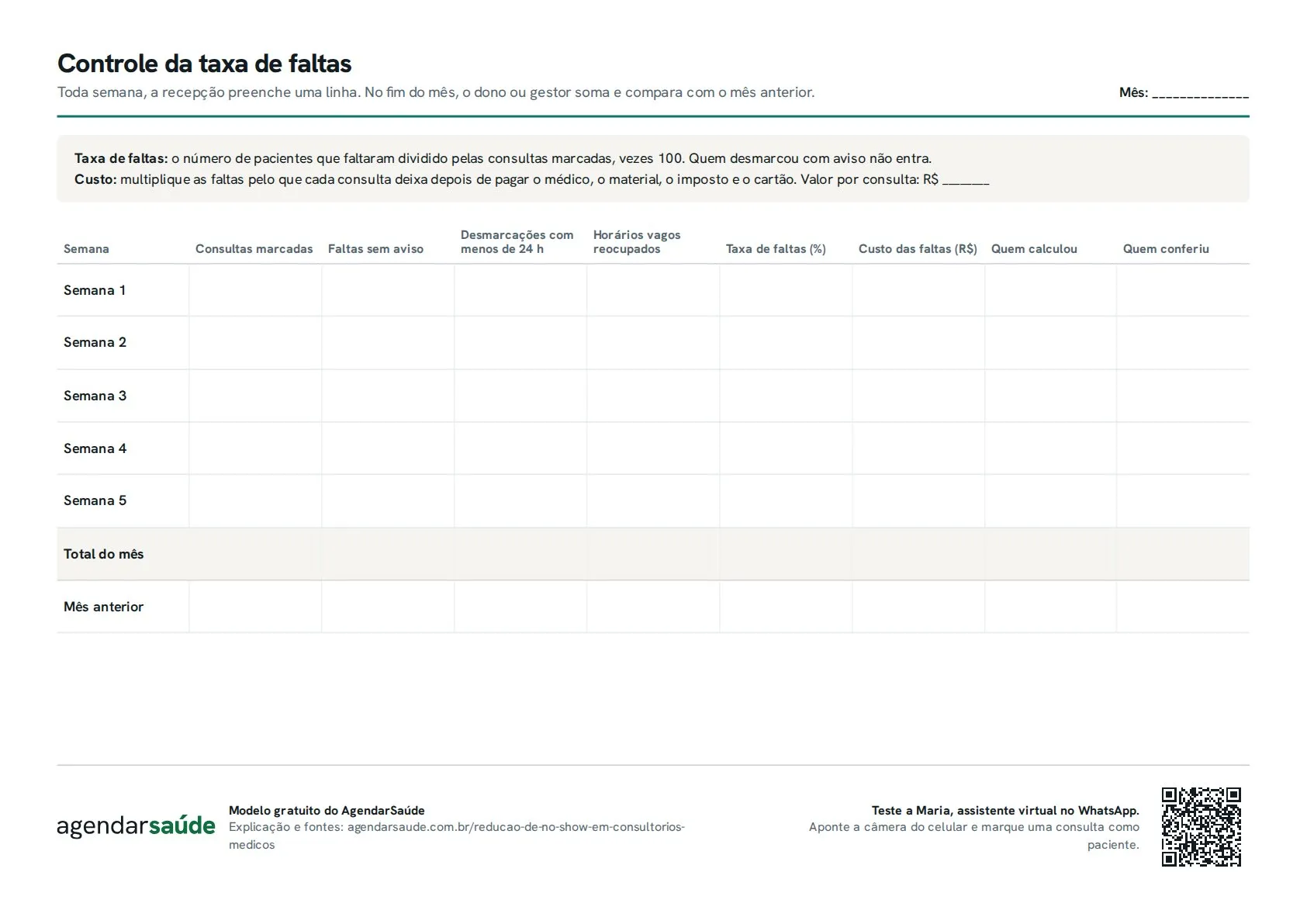Select the 'Semana' column header
Viewport: 1307px width, 924px height.
(86, 249)
